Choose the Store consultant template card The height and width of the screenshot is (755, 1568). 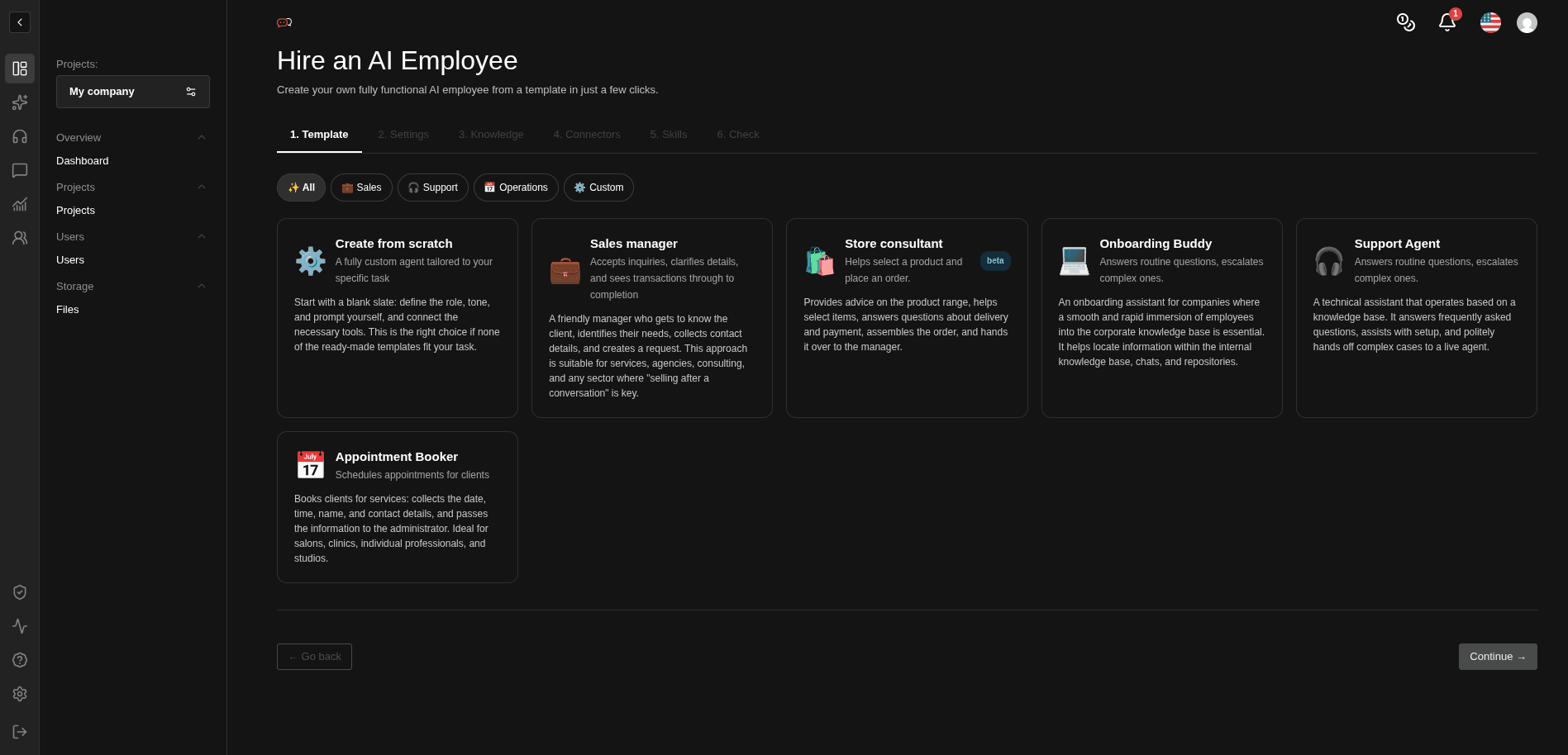[x=907, y=318]
